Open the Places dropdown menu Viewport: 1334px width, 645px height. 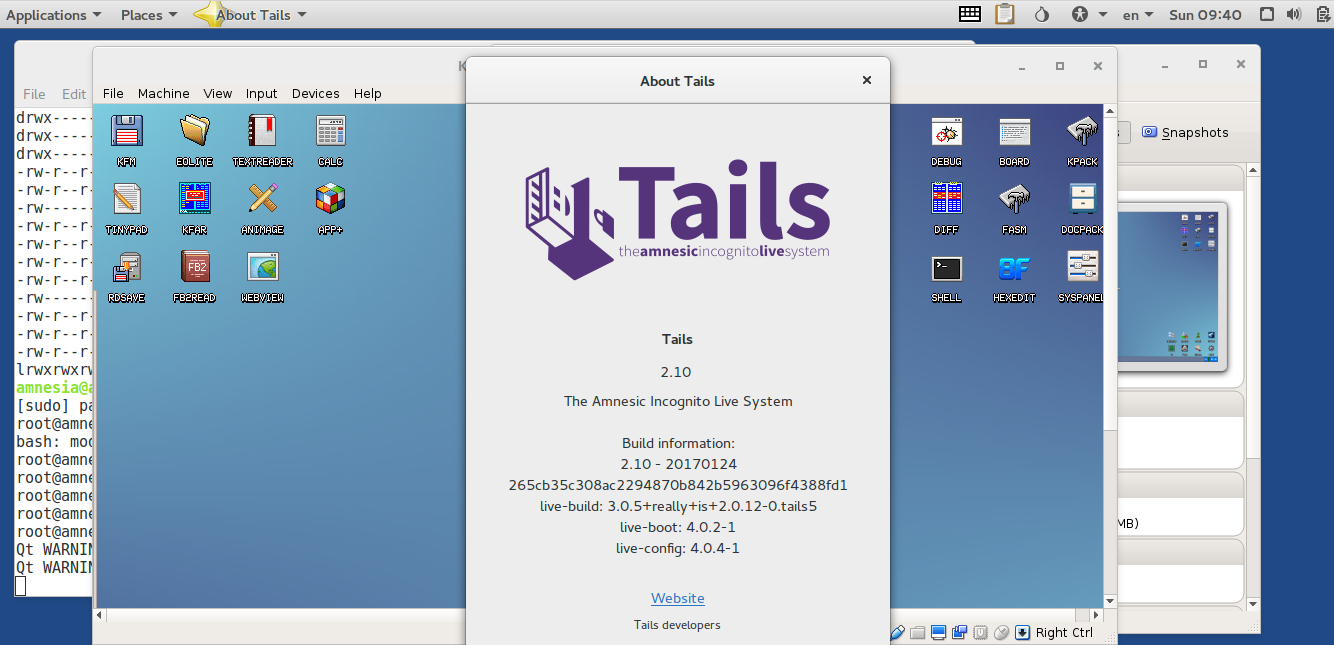click(149, 15)
